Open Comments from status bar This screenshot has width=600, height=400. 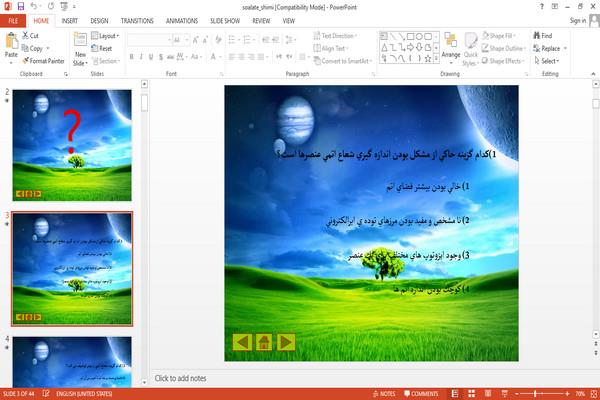pos(421,394)
